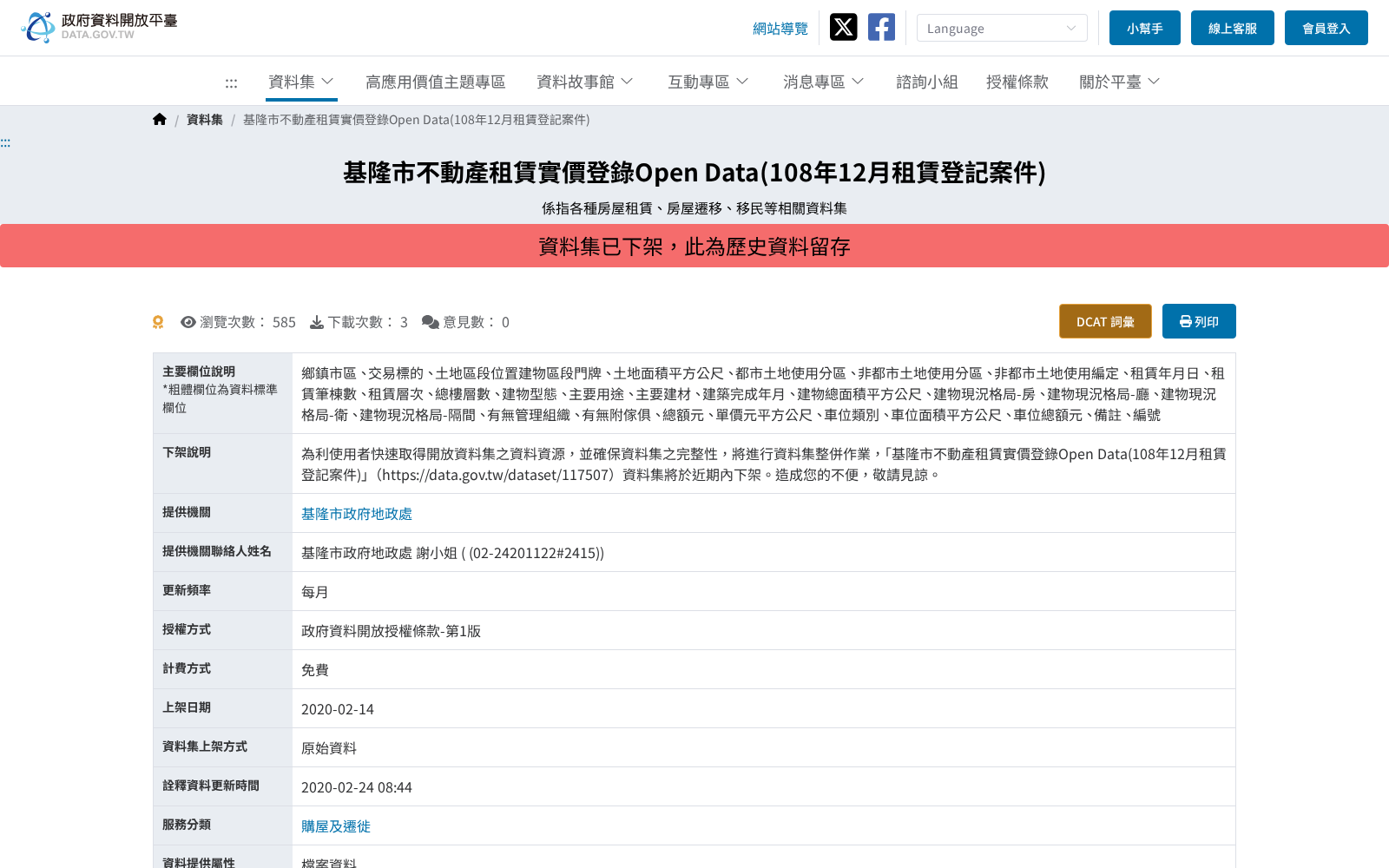Click the gold medal badge icon
1389x868 pixels.
(158, 322)
